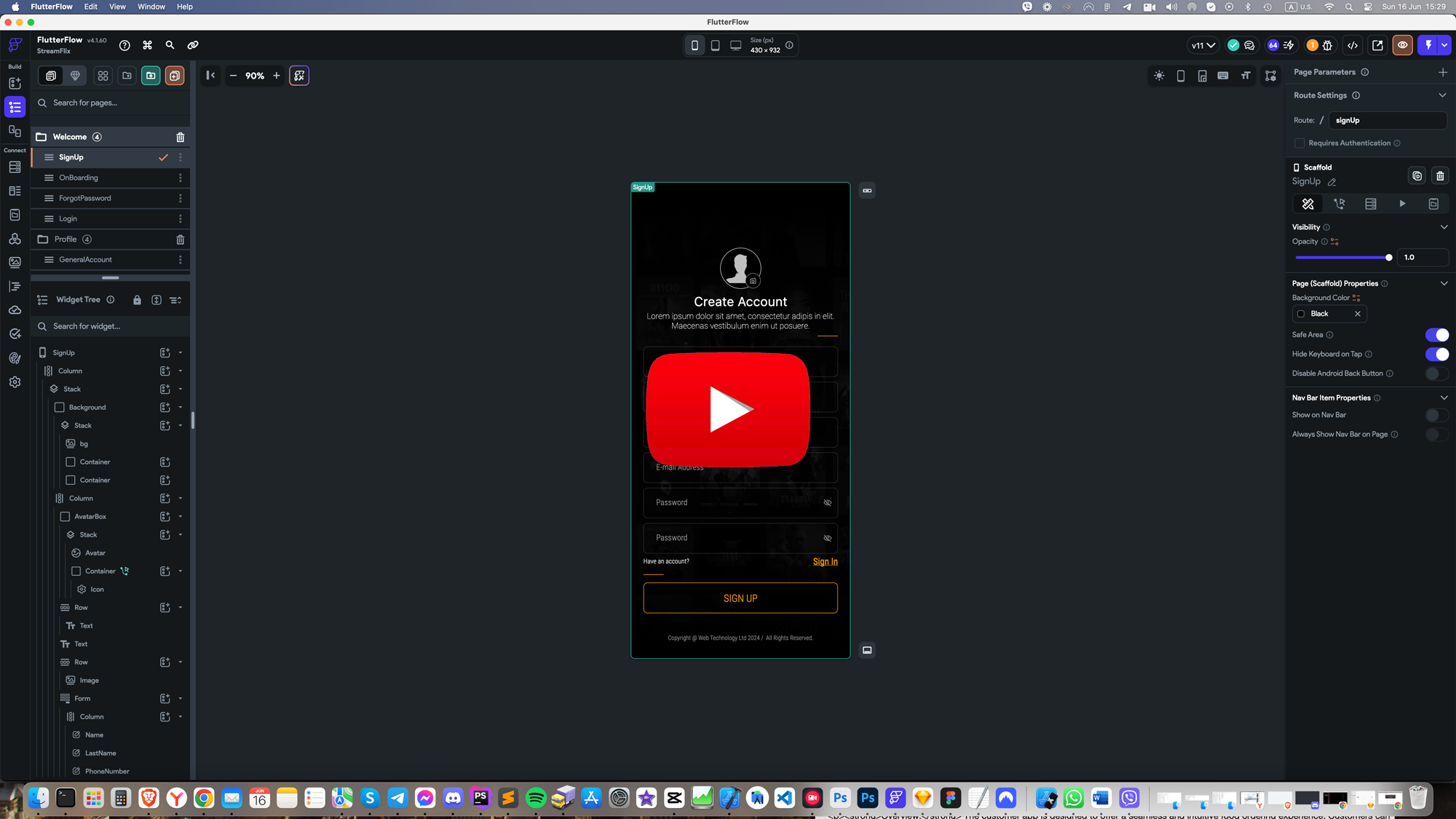The height and width of the screenshot is (819, 1456).
Task: Enable Show on Nav Bar switch
Action: click(x=1436, y=415)
